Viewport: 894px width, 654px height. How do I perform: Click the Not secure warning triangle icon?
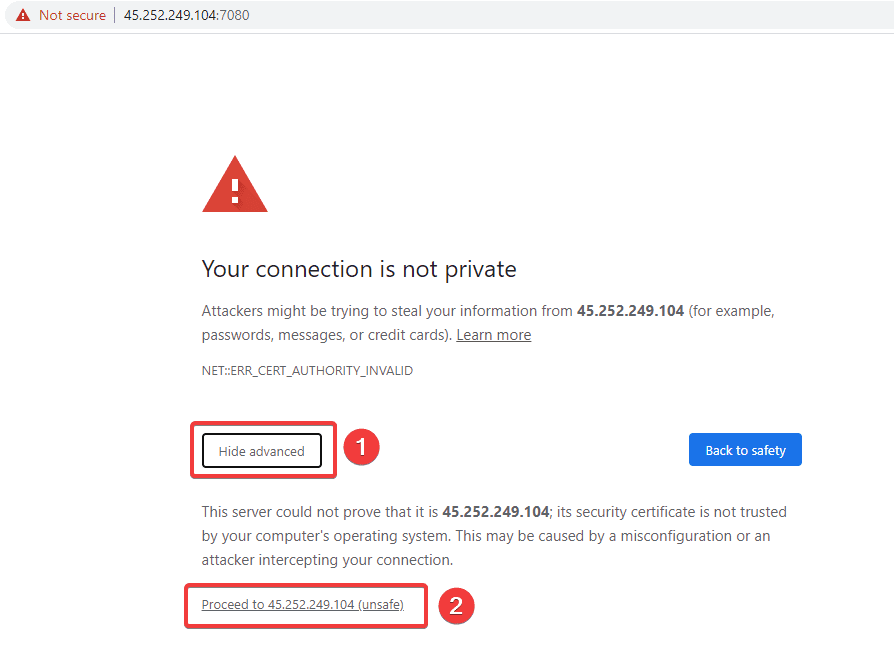tap(23, 15)
